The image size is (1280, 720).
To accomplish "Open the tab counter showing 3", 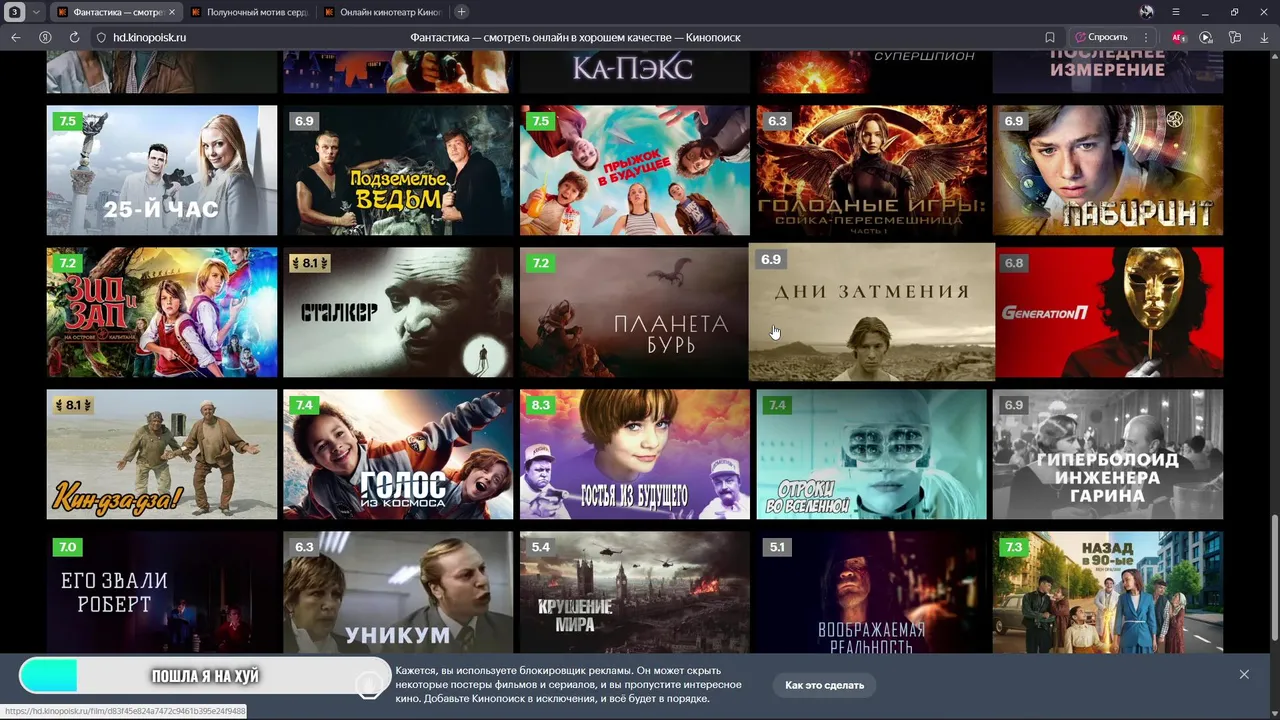I will tap(15, 12).
